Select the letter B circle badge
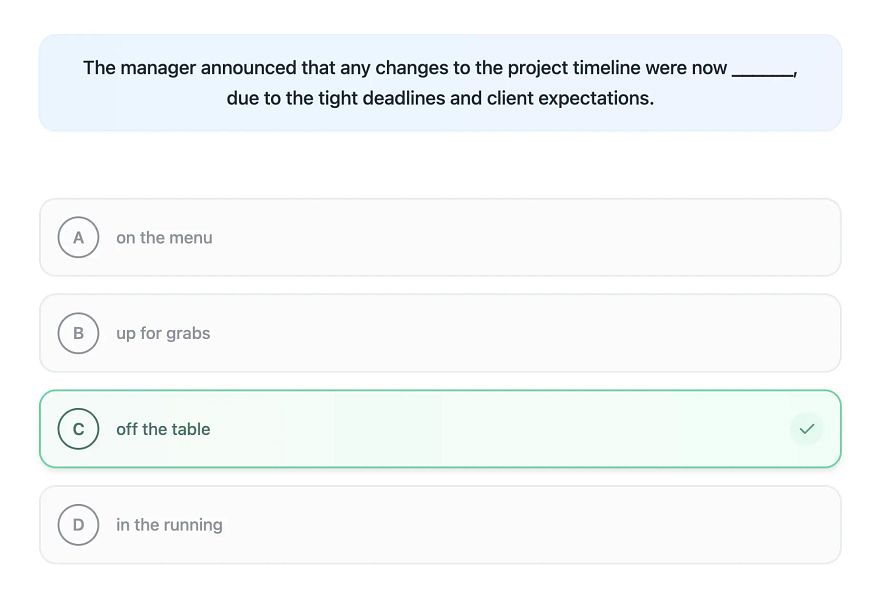This screenshot has width=887, height=600. click(79, 334)
